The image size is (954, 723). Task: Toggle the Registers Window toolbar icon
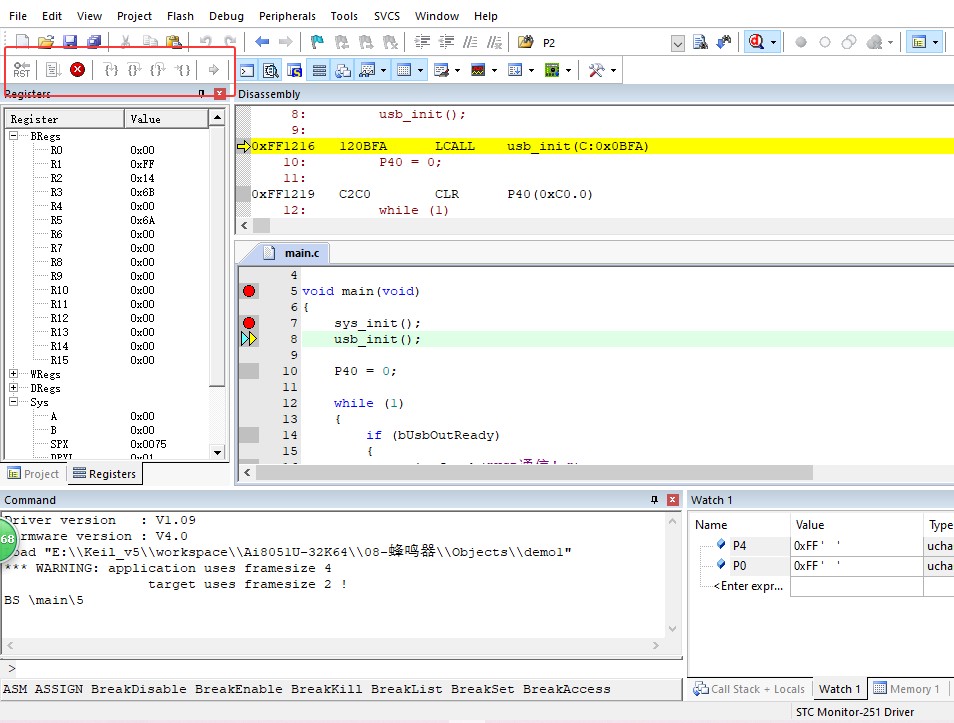click(319, 71)
